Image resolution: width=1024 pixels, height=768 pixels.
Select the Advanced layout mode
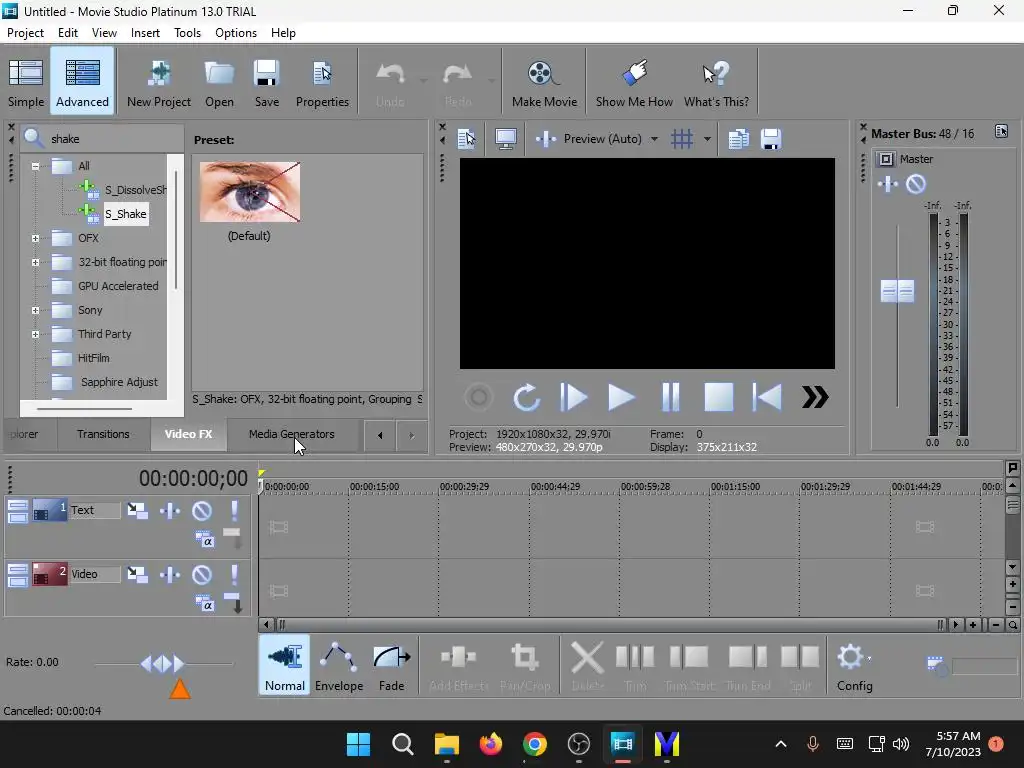[82, 83]
